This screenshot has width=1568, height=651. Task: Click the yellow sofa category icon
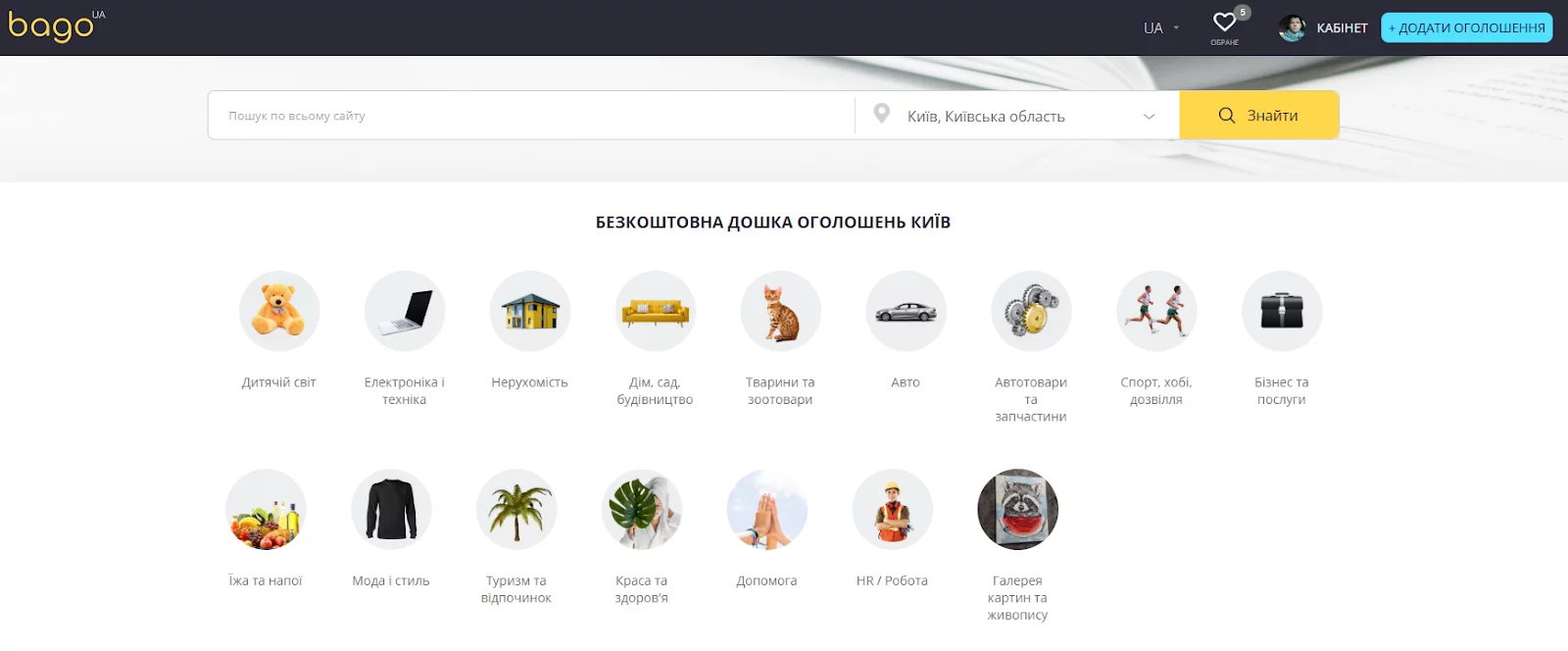pos(656,311)
